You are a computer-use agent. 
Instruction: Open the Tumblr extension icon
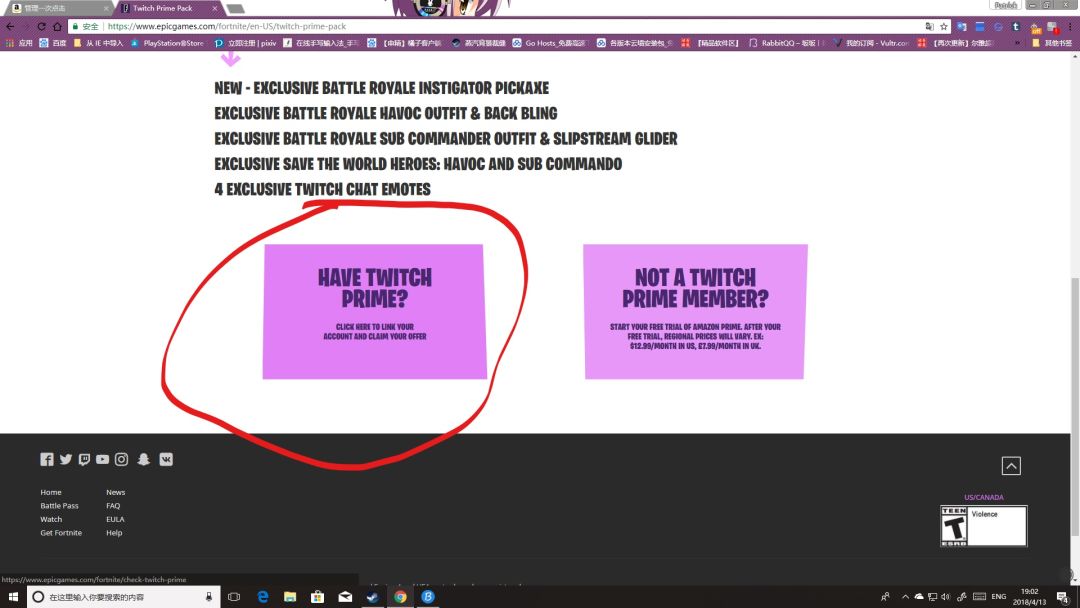pos(1016,26)
